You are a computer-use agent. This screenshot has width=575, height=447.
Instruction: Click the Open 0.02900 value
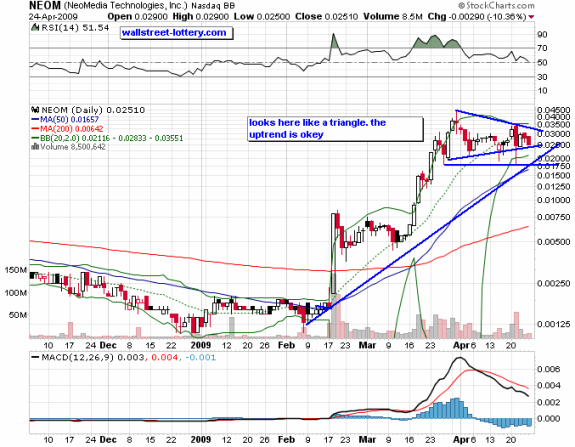(138, 17)
